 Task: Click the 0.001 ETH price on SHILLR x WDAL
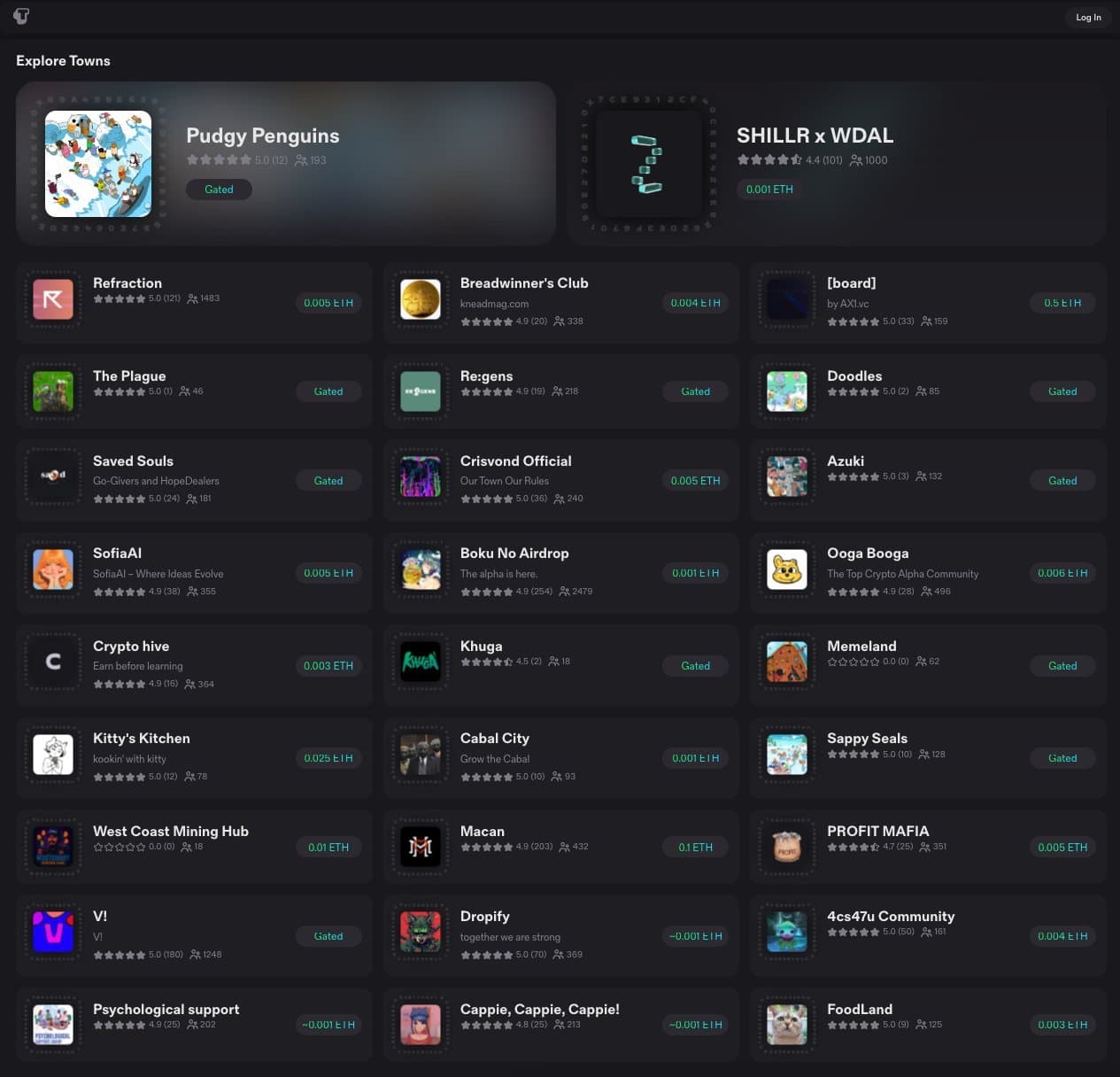tap(769, 190)
